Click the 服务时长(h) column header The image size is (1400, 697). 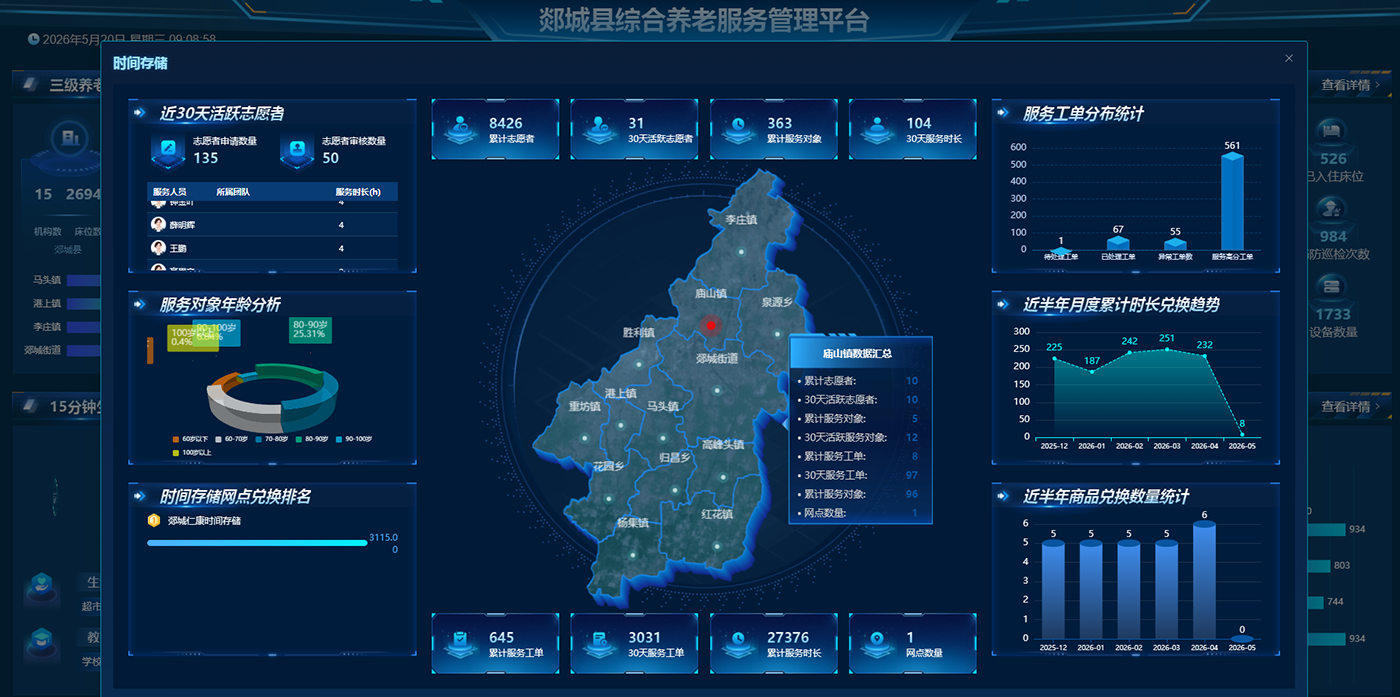point(358,190)
